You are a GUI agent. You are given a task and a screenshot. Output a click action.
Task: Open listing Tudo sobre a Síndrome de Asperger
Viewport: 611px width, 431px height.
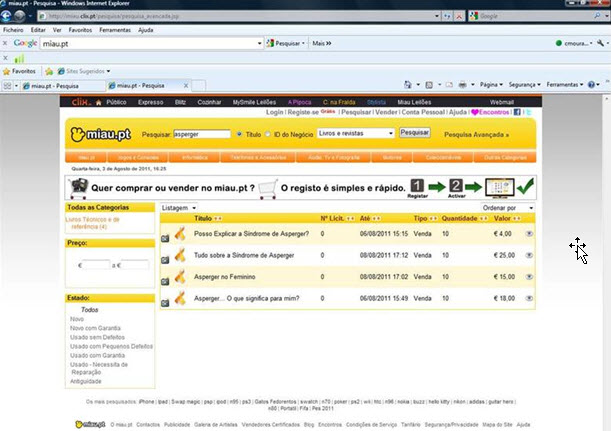(x=243, y=255)
